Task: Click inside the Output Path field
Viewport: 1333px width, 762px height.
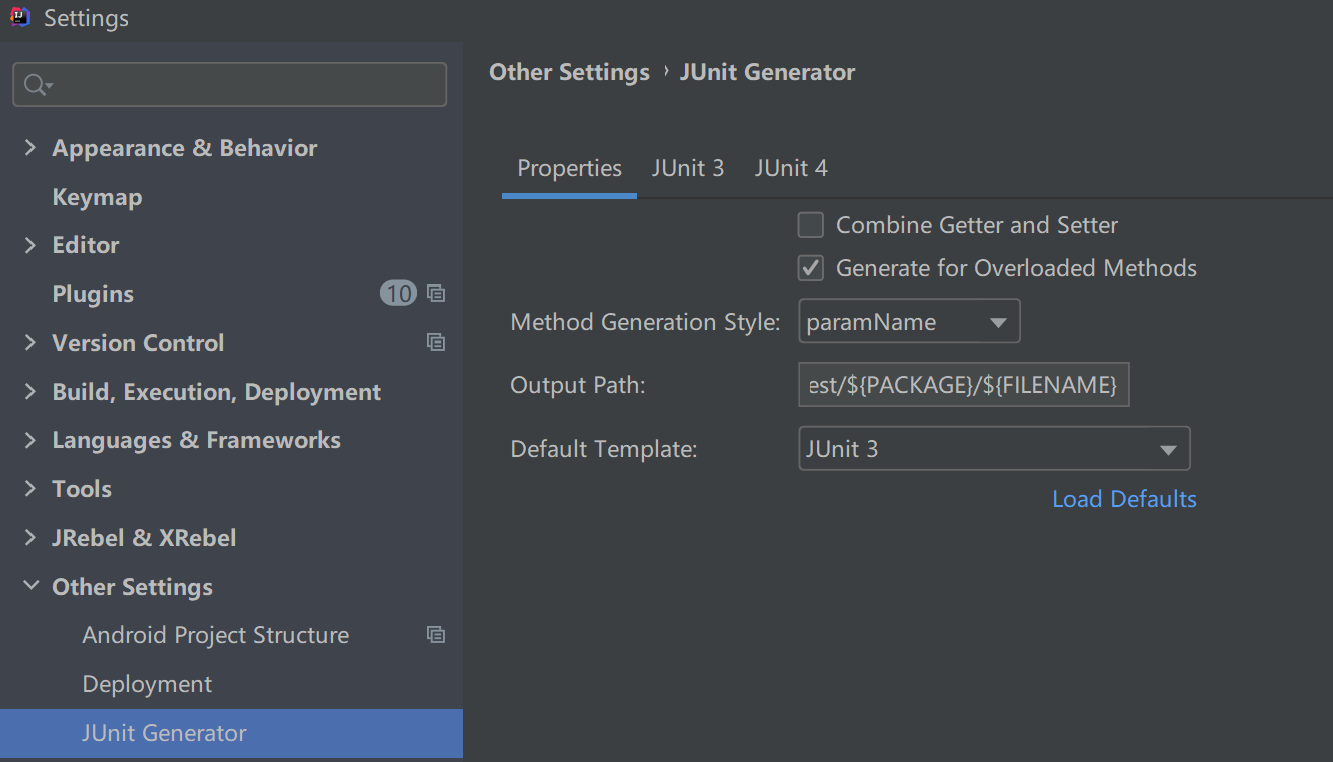Action: (x=962, y=384)
